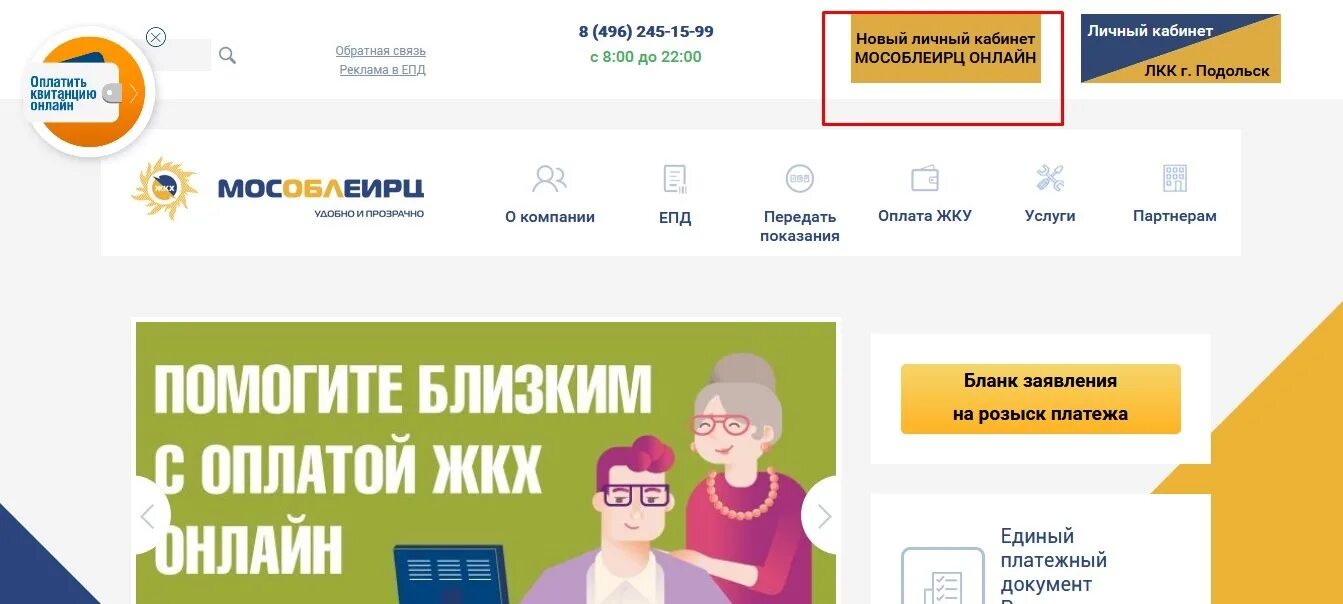The image size is (1343, 604).
Task: Follow the Обратная связь link
Action: [381, 51]
